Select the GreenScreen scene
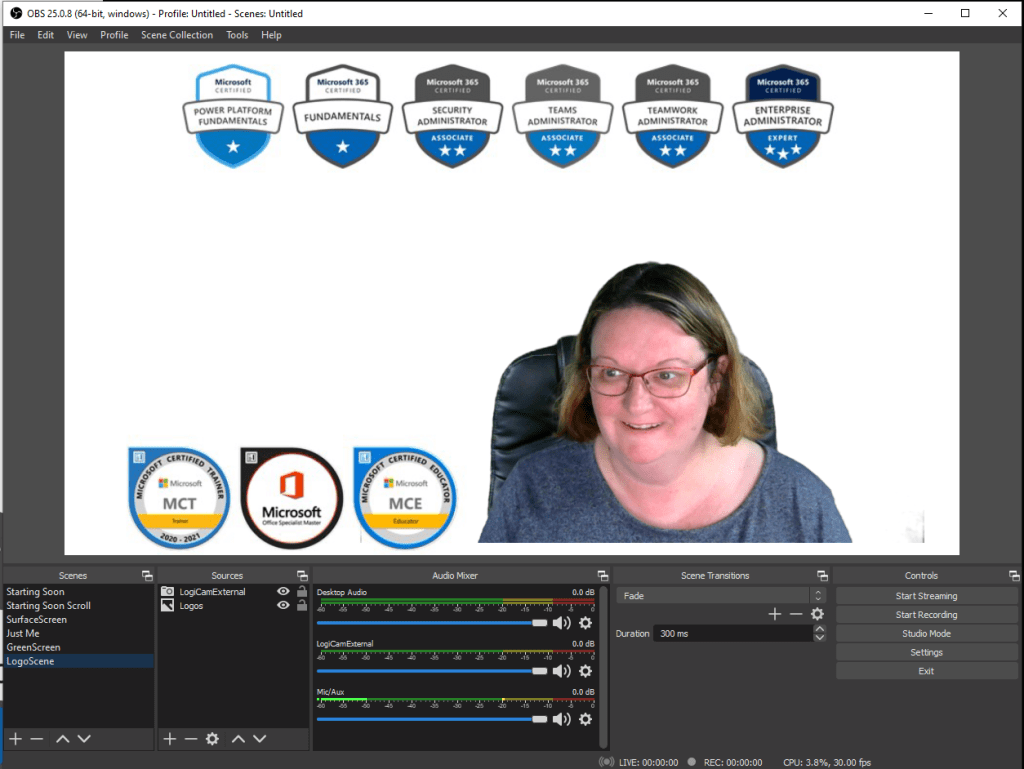The image size is (1024, 769). 33,647
